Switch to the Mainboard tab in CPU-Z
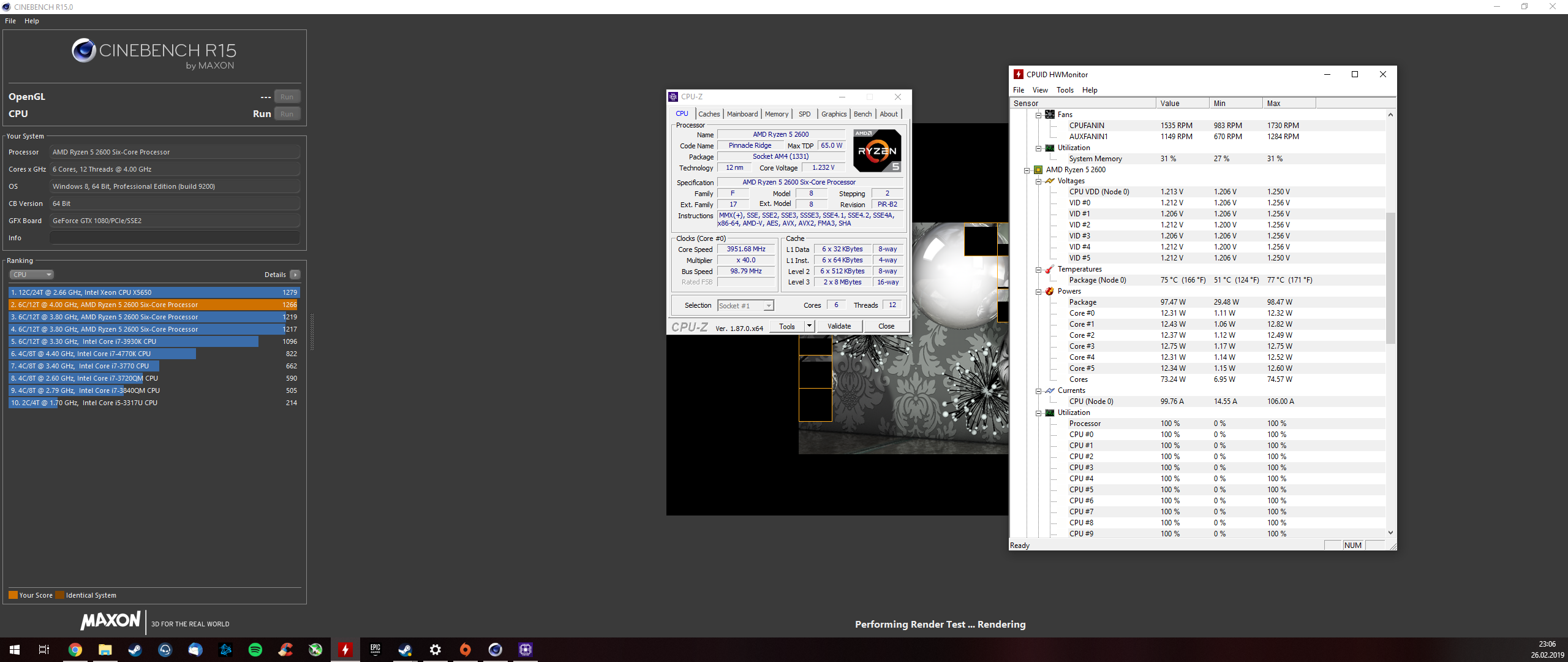This screenshot has width=1568, height=662. (742, 114)
